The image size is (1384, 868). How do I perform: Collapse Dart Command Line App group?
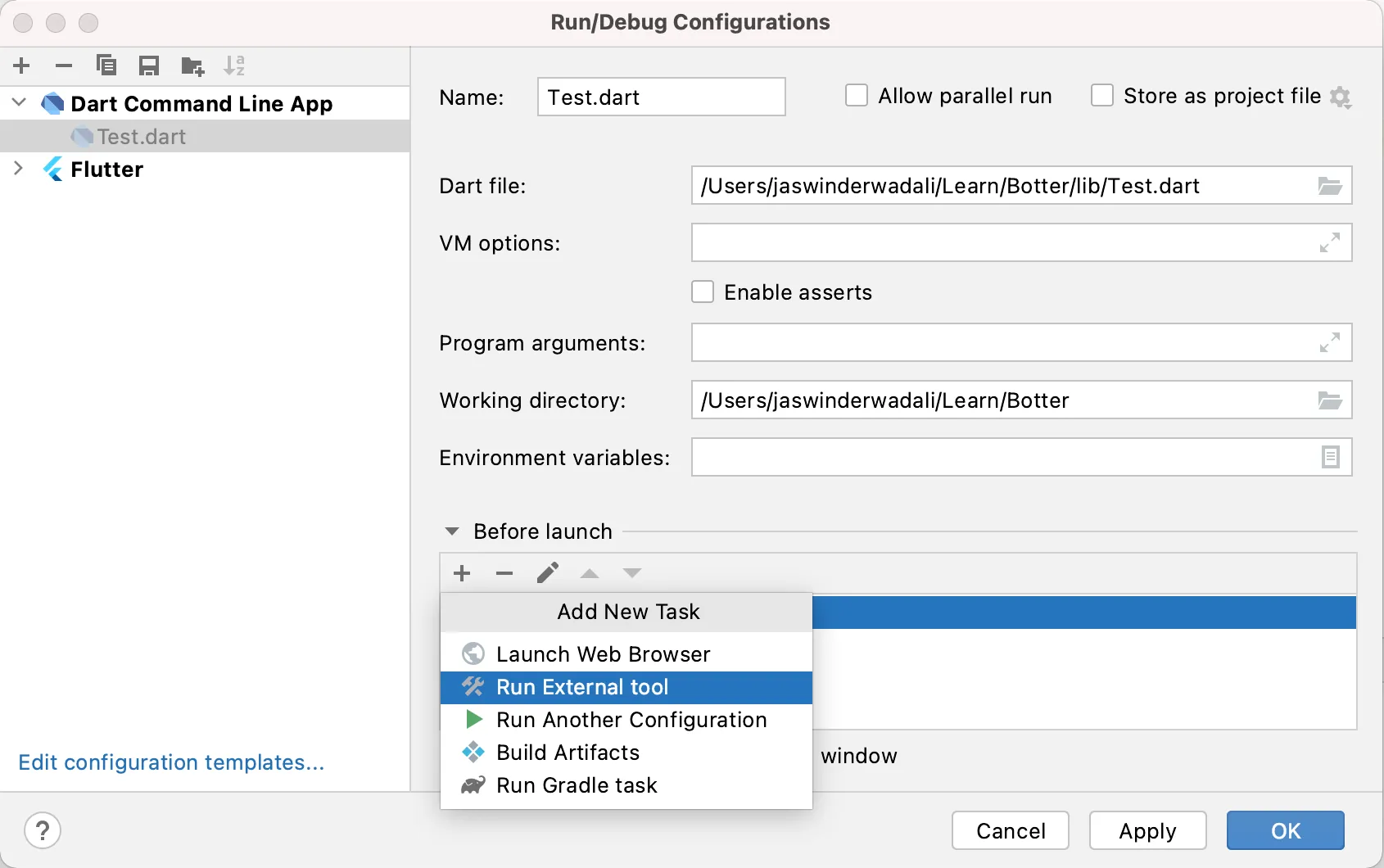click(20, 103)
